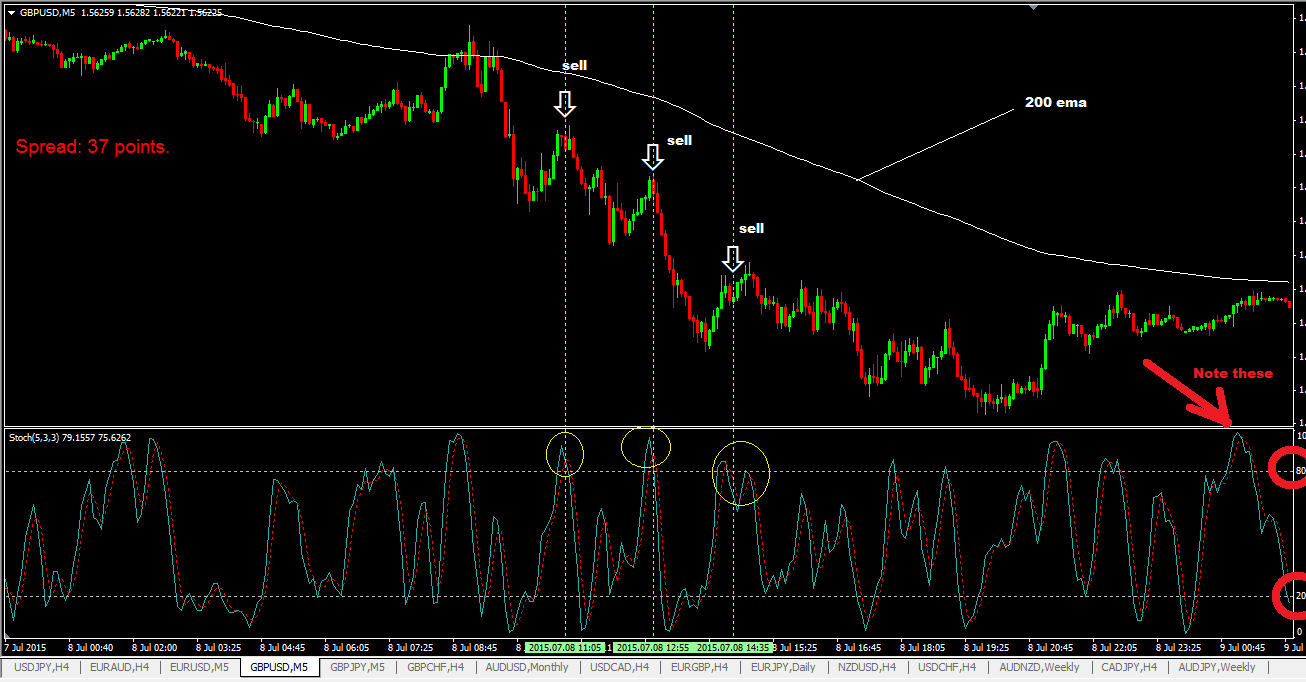Click the '8 Jul 06:05' time axis label
1306x682 pixels.
(x=345, y=647)
